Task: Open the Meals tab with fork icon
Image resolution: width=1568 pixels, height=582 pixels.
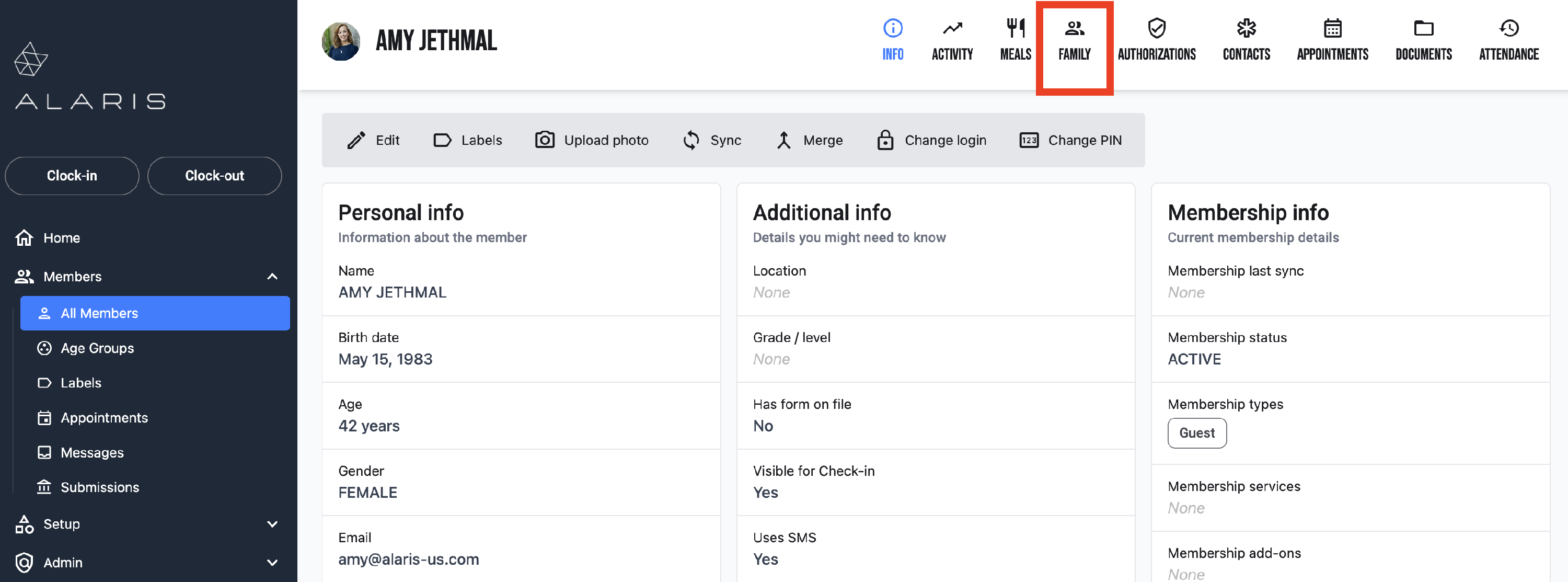Action: (x=1016, y=29)
